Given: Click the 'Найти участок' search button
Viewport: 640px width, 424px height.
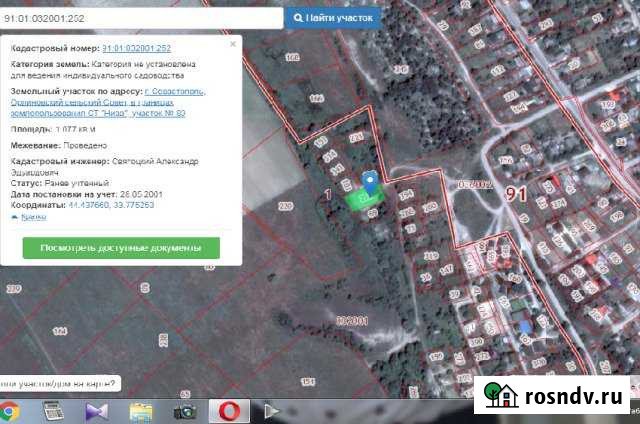Looking at the screenshot, I should (332, 17).
